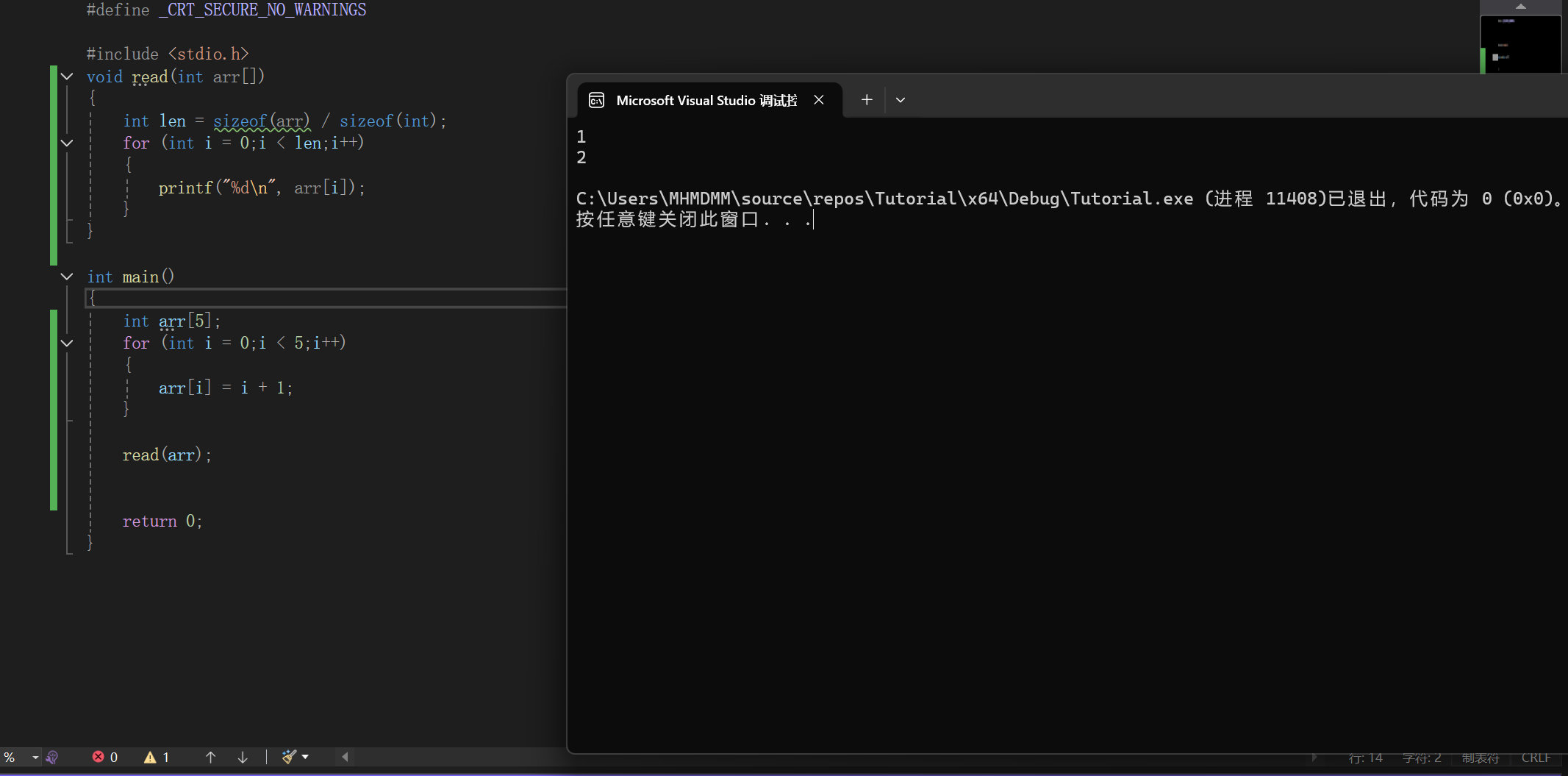Open the code cleanup profile dropdown arrow
The width and height of the screenshot is (1568, 776).
305,757
